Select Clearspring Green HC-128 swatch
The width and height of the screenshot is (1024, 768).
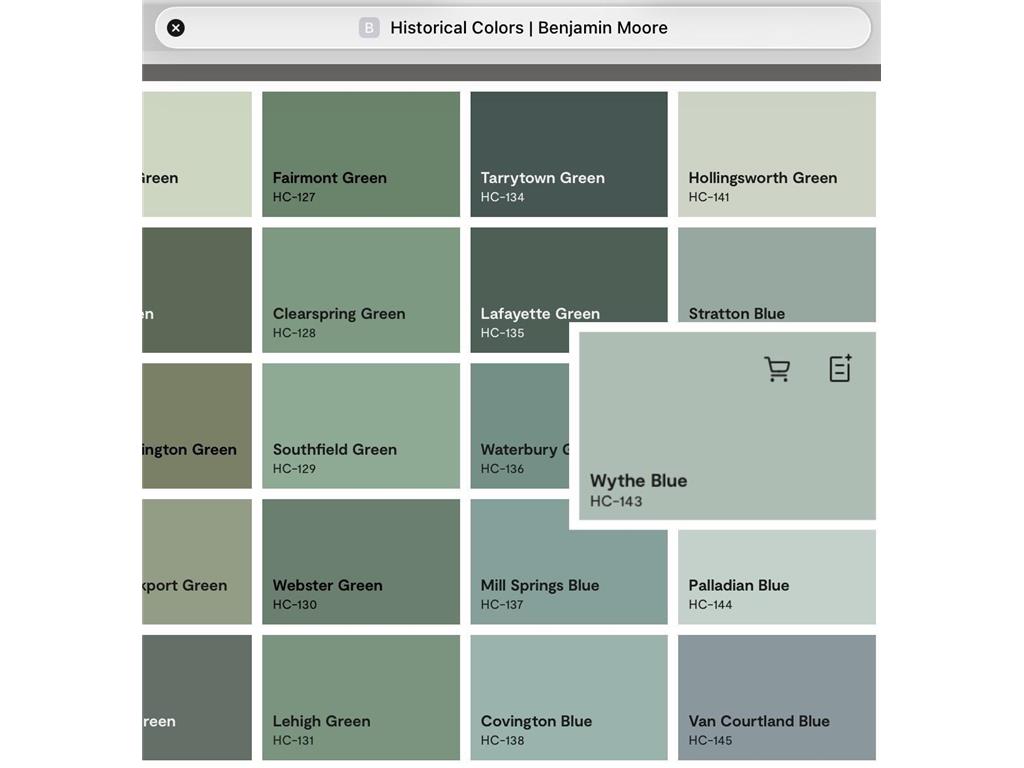[361, 290]
